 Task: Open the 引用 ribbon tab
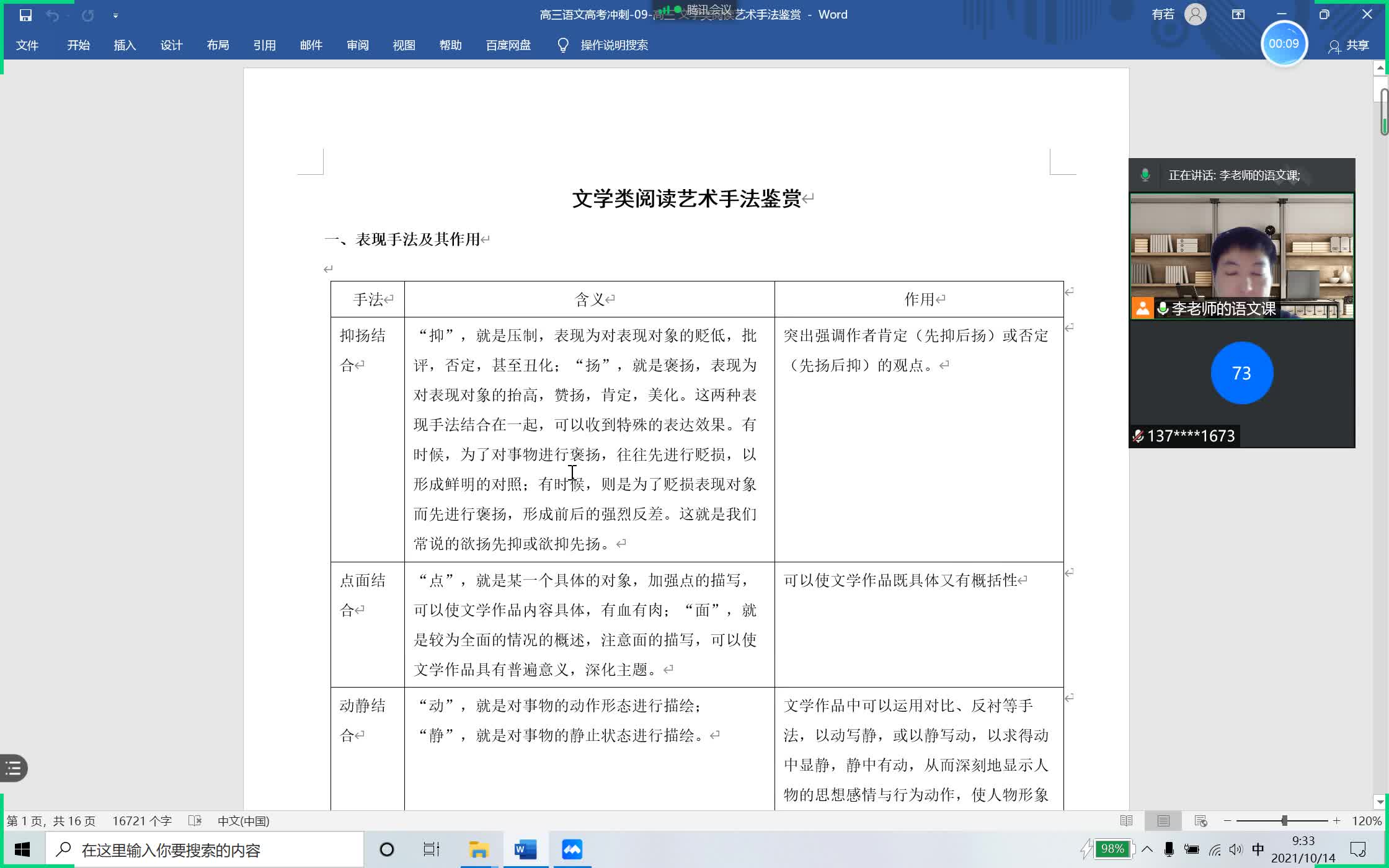pos(264,45)
